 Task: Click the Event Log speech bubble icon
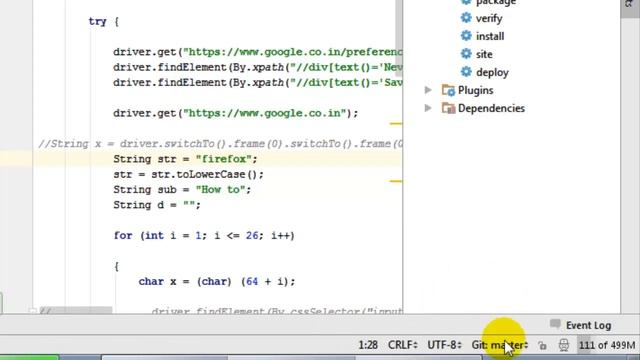pos(555,324)
